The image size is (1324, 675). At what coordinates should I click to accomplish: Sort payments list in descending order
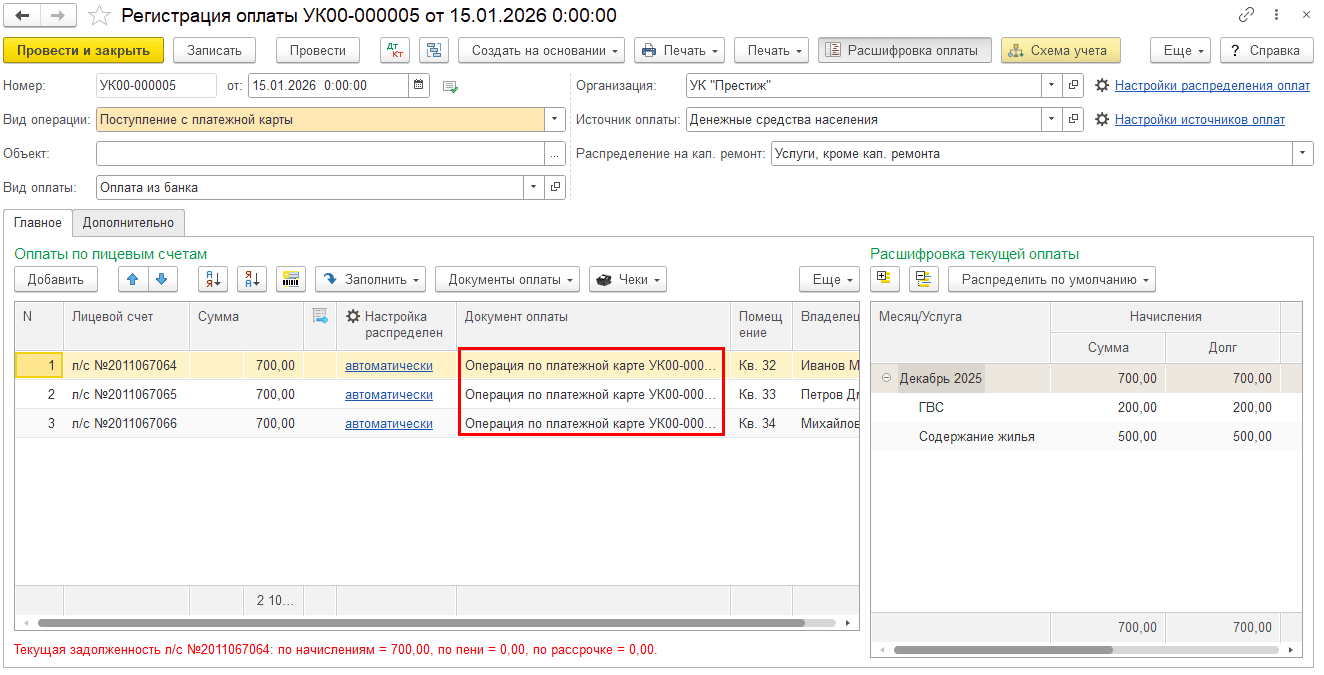251,279
